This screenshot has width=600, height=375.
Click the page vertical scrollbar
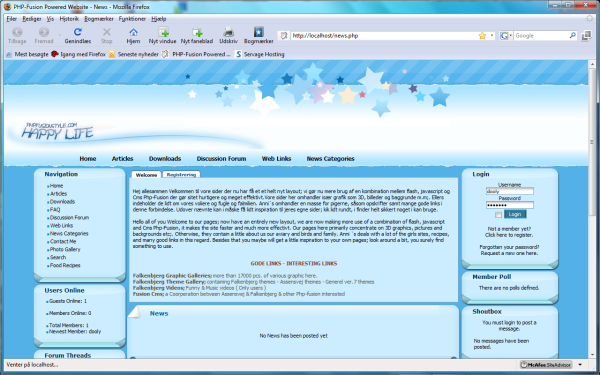coord(592,210)
